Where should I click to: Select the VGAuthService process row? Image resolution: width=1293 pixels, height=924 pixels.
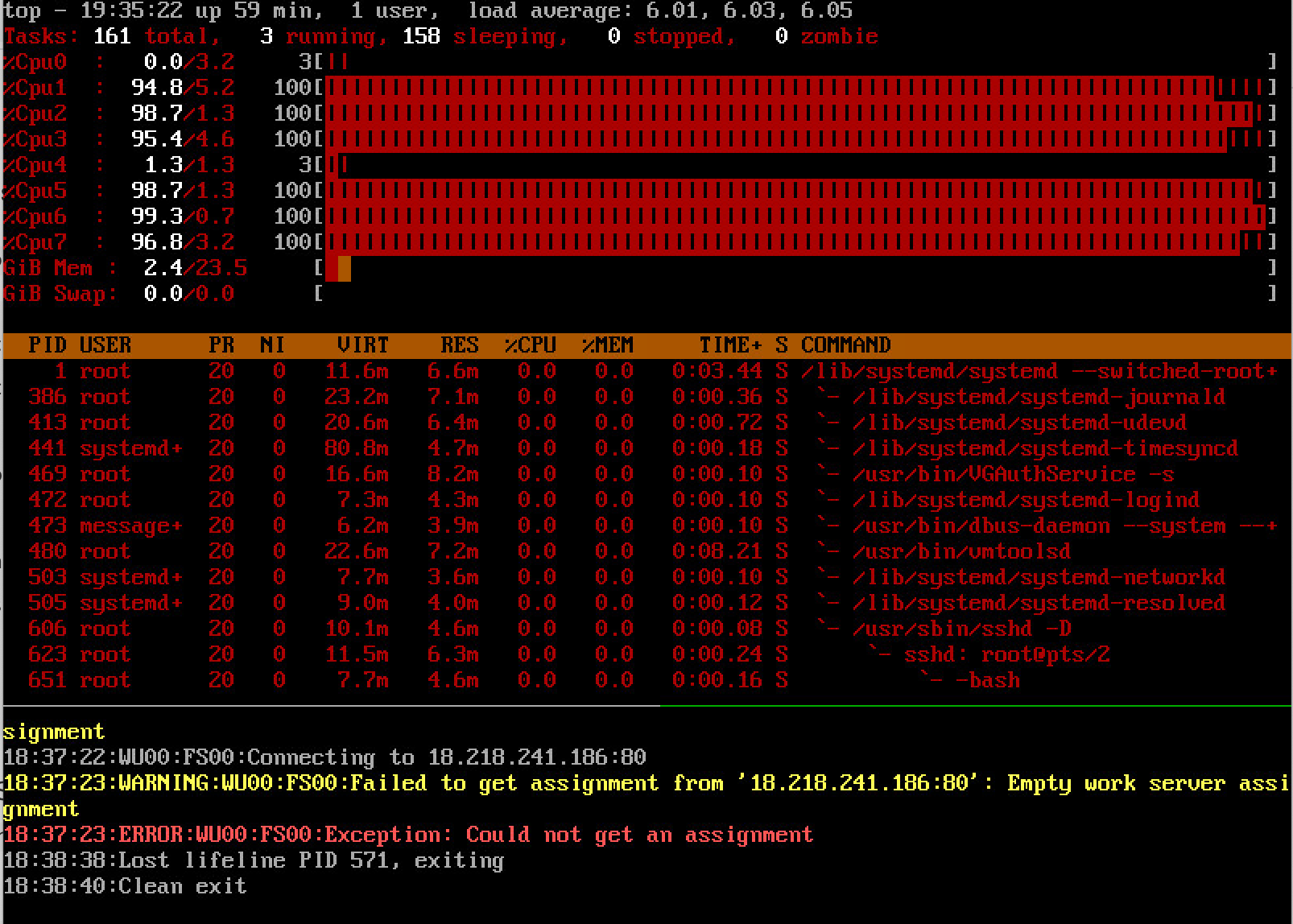coord(647,474)
